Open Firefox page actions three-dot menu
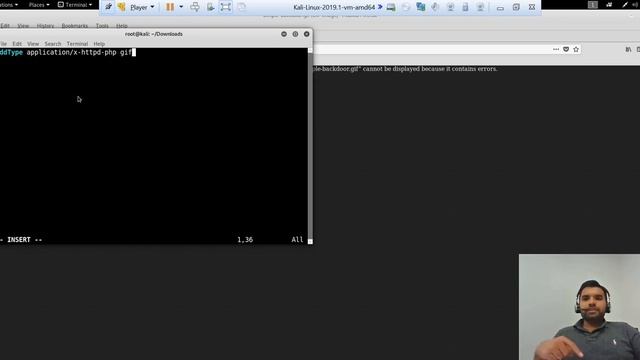 point(556,49)
